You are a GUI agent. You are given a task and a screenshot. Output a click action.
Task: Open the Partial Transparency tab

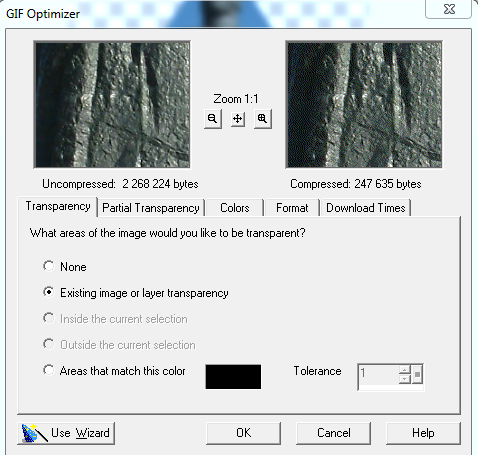(151, 208)
